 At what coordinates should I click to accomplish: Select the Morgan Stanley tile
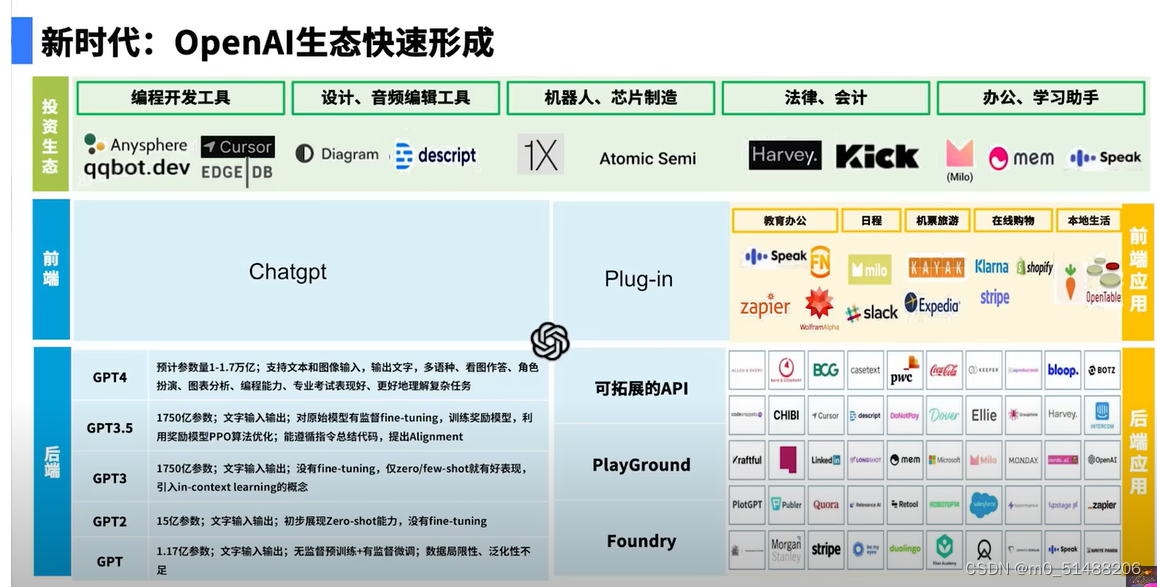click(786, 549)
